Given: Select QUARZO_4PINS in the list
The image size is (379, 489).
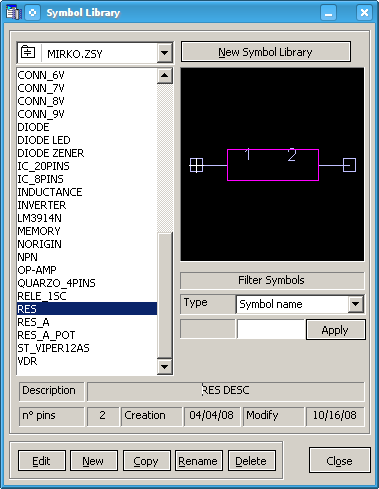Looking at the screenshot, I should tap(87, 283).
